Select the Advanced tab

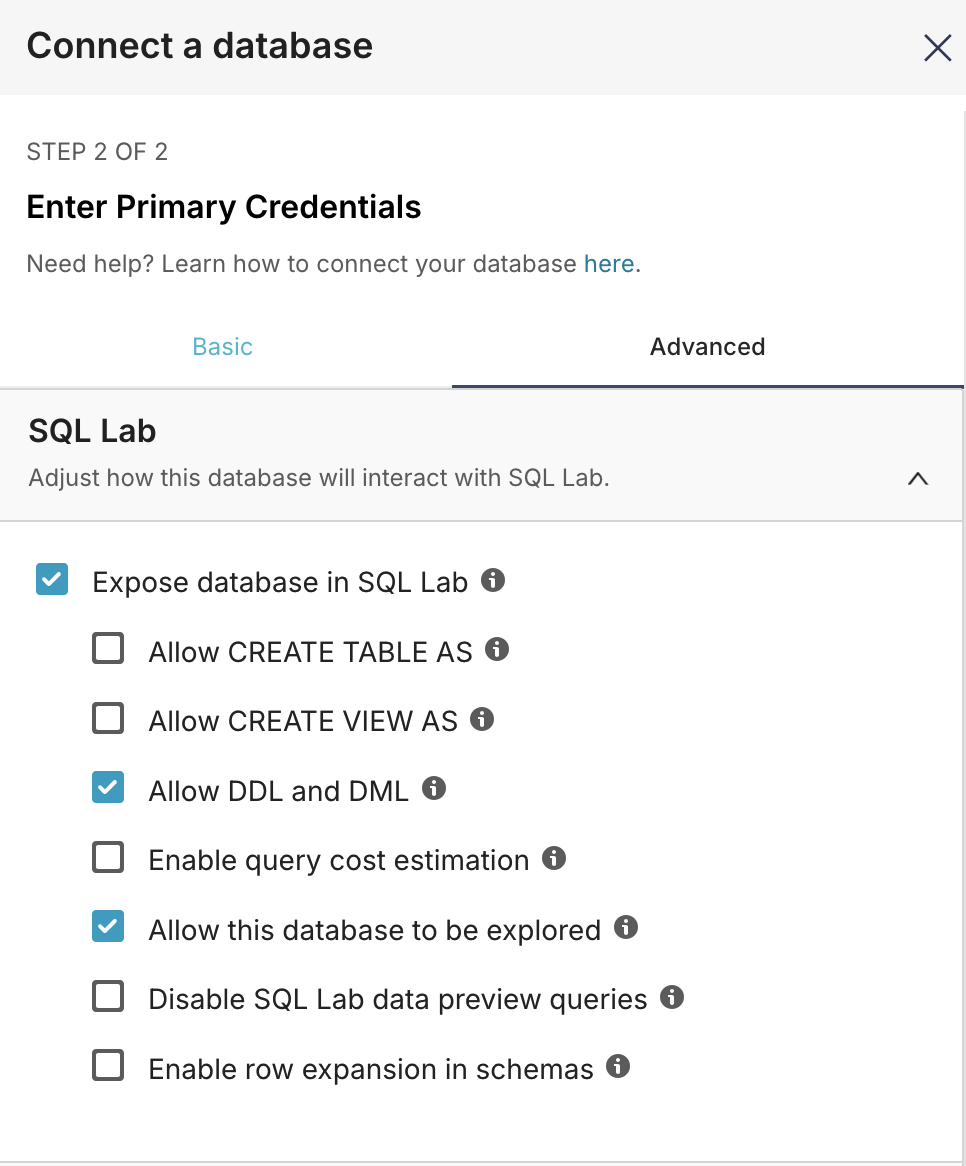(x=707, y=347)
